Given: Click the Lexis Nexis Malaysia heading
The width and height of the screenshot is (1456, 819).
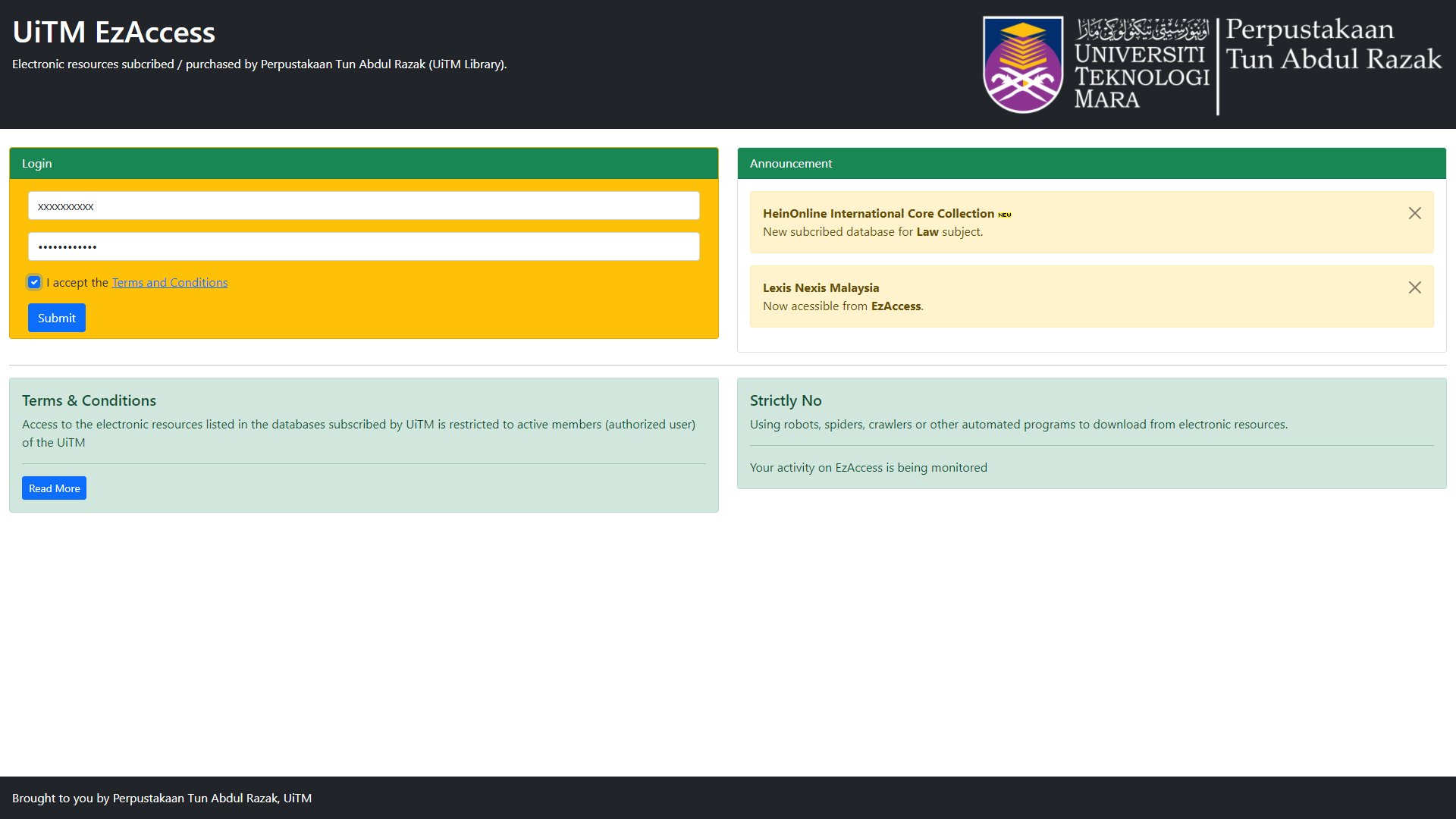Looking at the screenshot, I should pos(821,288).
